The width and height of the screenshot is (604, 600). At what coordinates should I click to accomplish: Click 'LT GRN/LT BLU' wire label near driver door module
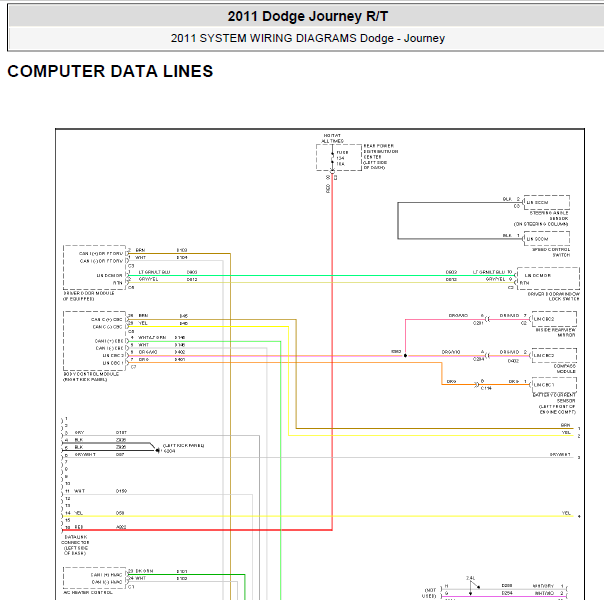(154, 272)
